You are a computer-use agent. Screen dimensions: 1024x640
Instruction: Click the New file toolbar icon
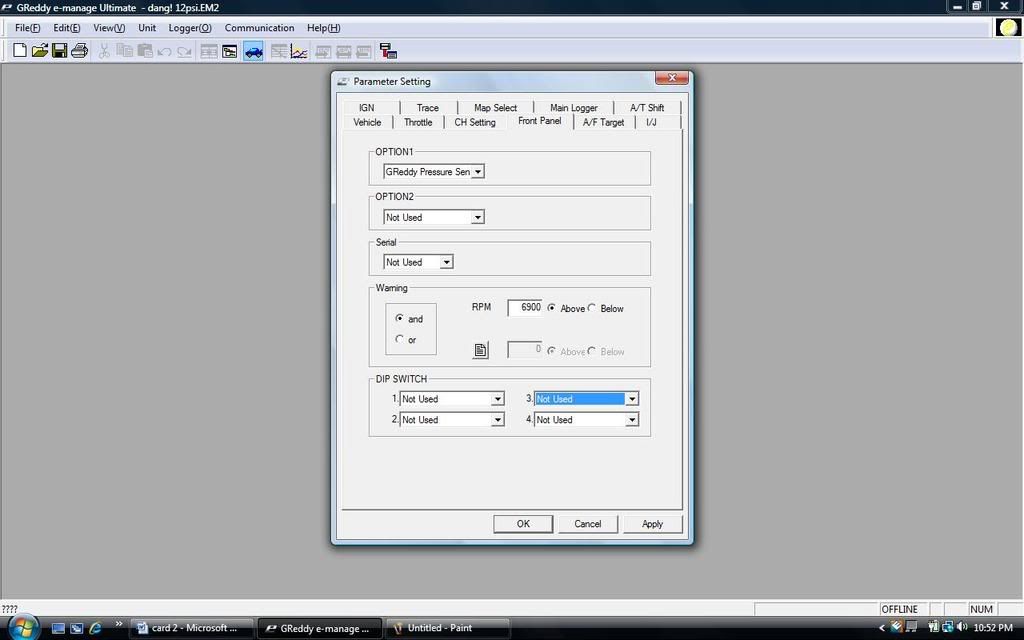[x=20, y=51]
